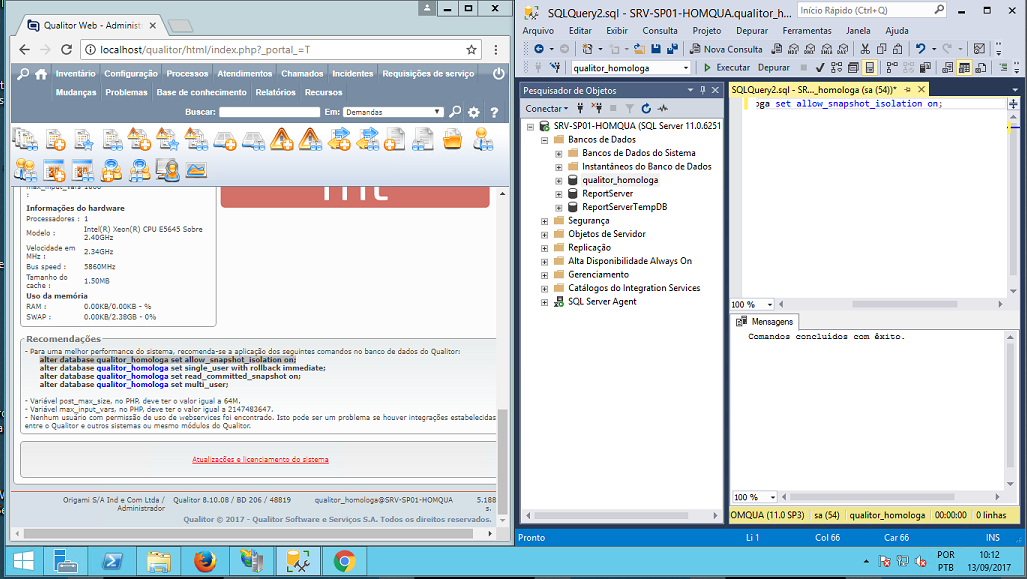Click Parse query checkmark icon
The image size is (1027, 579).
pyautogui.click(x=820, y=67)
